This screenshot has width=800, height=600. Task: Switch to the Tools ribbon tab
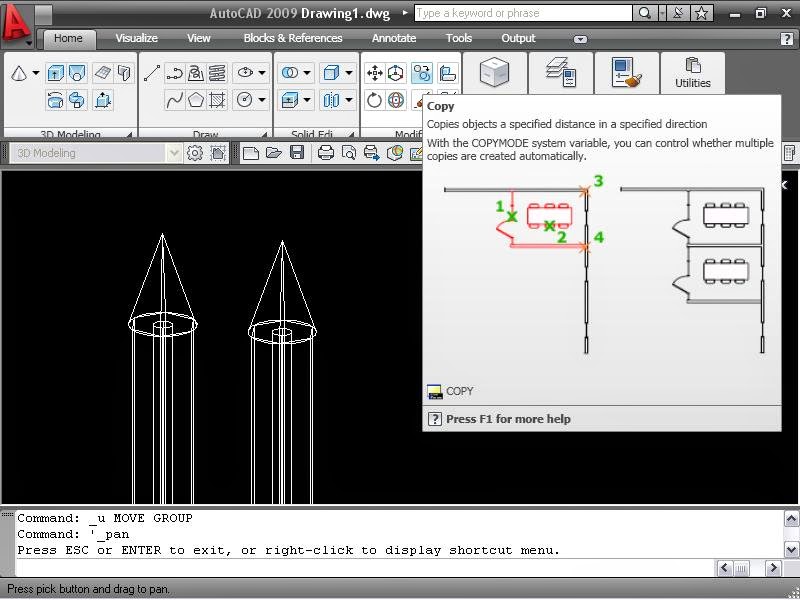coord(459,38)
